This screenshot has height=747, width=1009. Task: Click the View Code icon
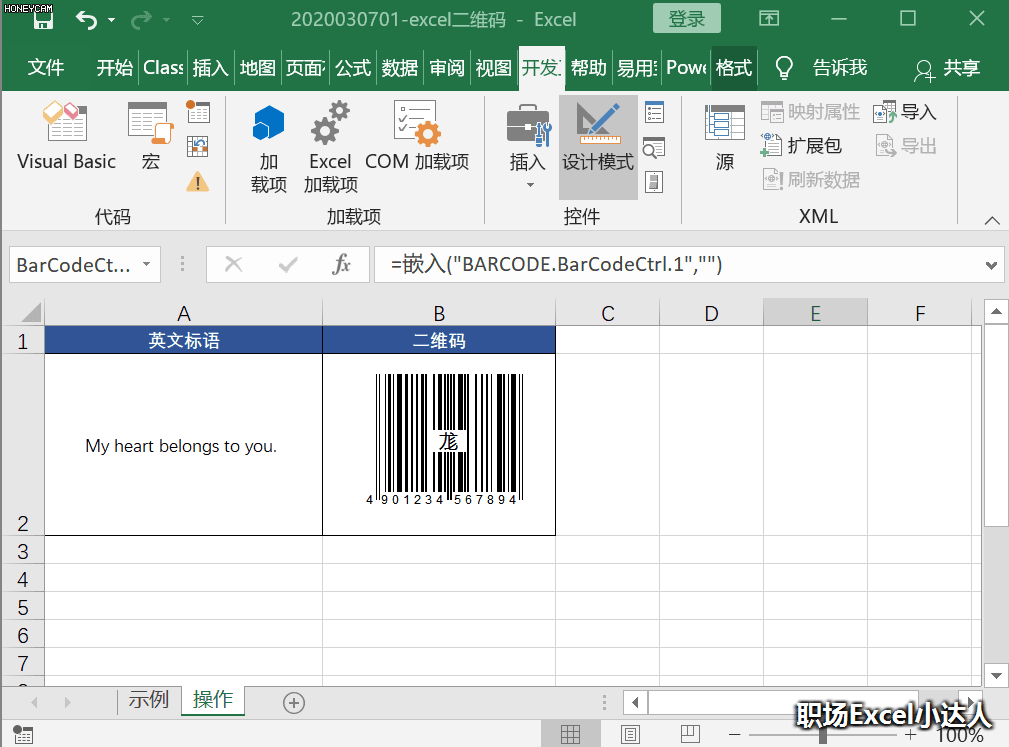pos(654,148)
